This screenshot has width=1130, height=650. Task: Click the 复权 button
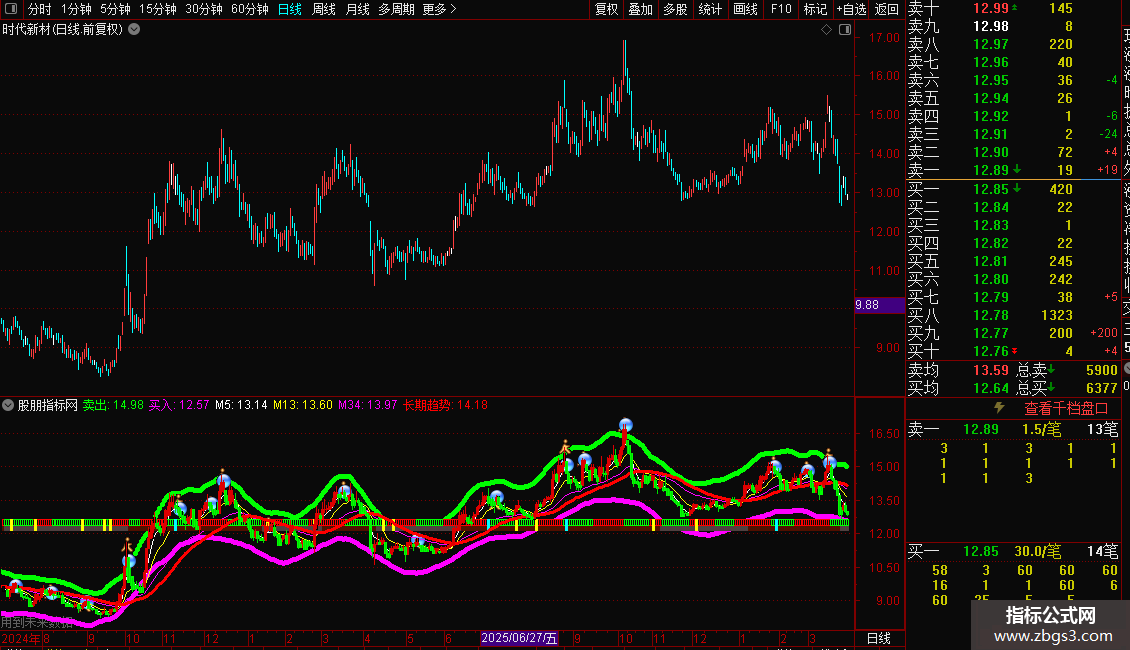pos(607,9)
